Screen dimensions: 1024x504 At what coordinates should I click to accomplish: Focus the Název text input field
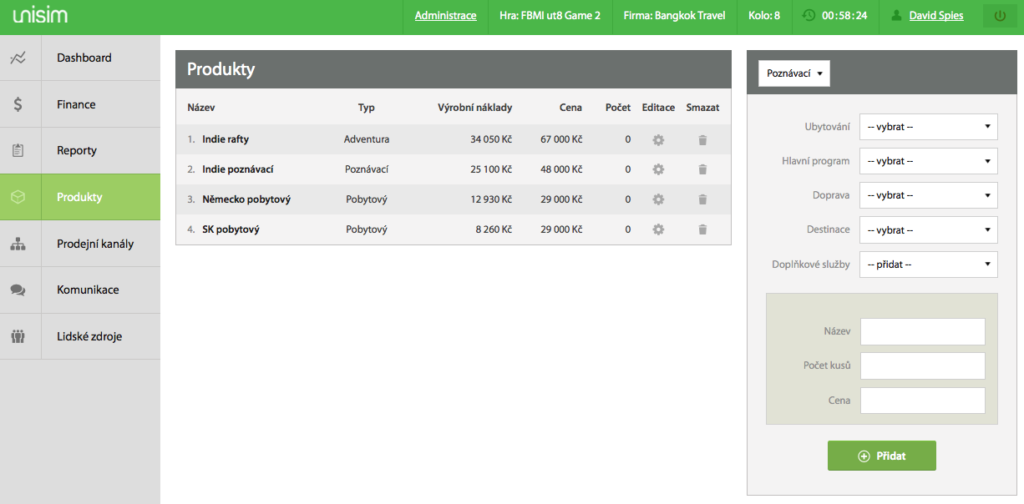(x=922, y=332)
